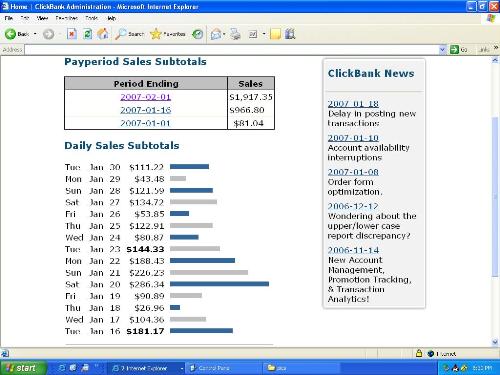This screenshot has width=500, height=375.
Task: Stop page loading with the red X icon
Action: pyautogui.click(x=72, y=34)
